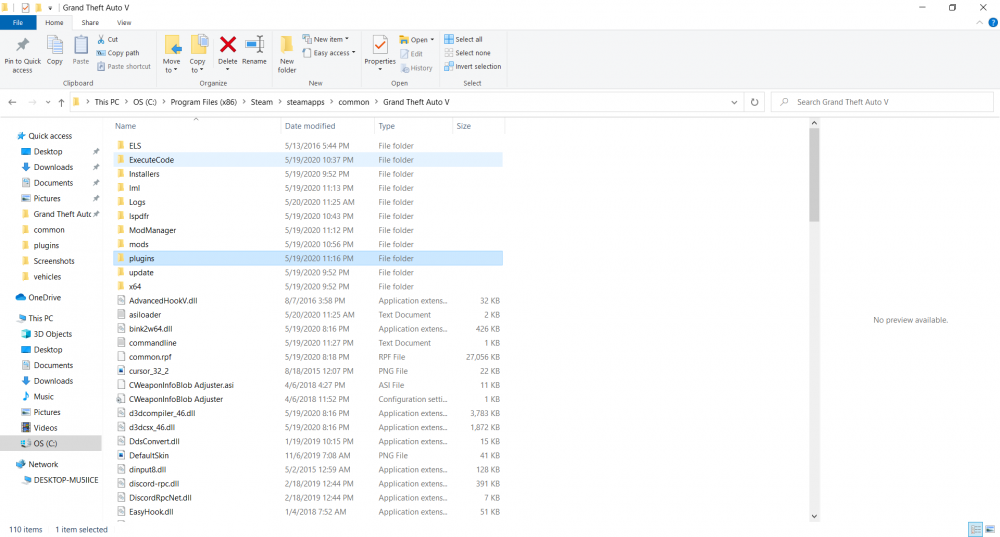This screenshot has height=537, width=1000.
Task: Switch to details view layout button
Action: point(974,529)
